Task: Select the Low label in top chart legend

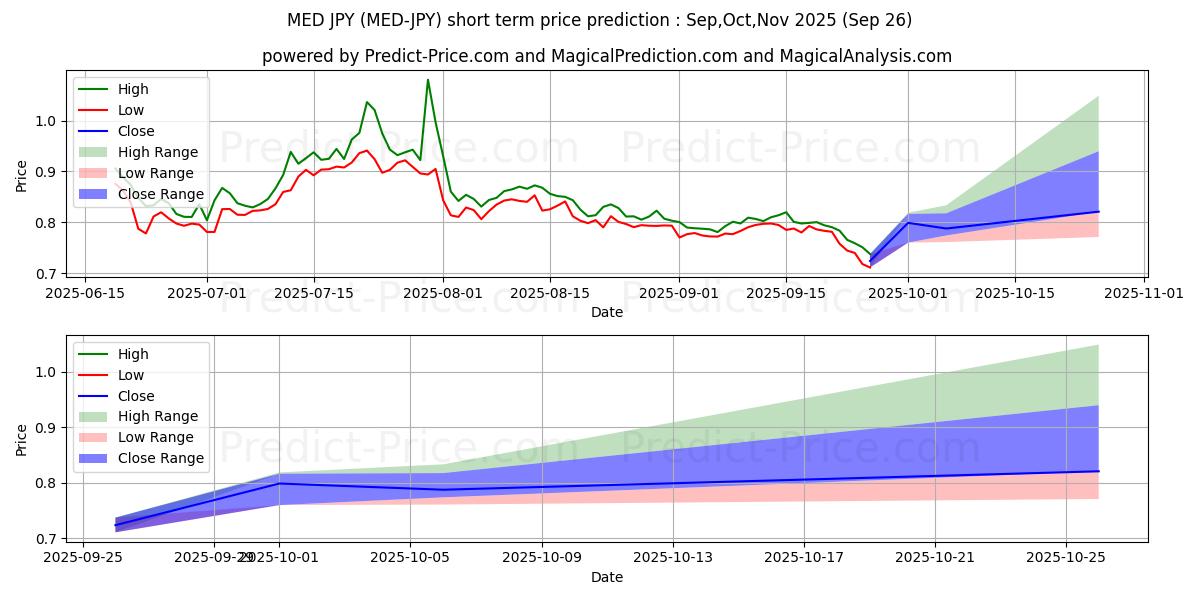Action: pyautogui.click(x=131, y=110)
